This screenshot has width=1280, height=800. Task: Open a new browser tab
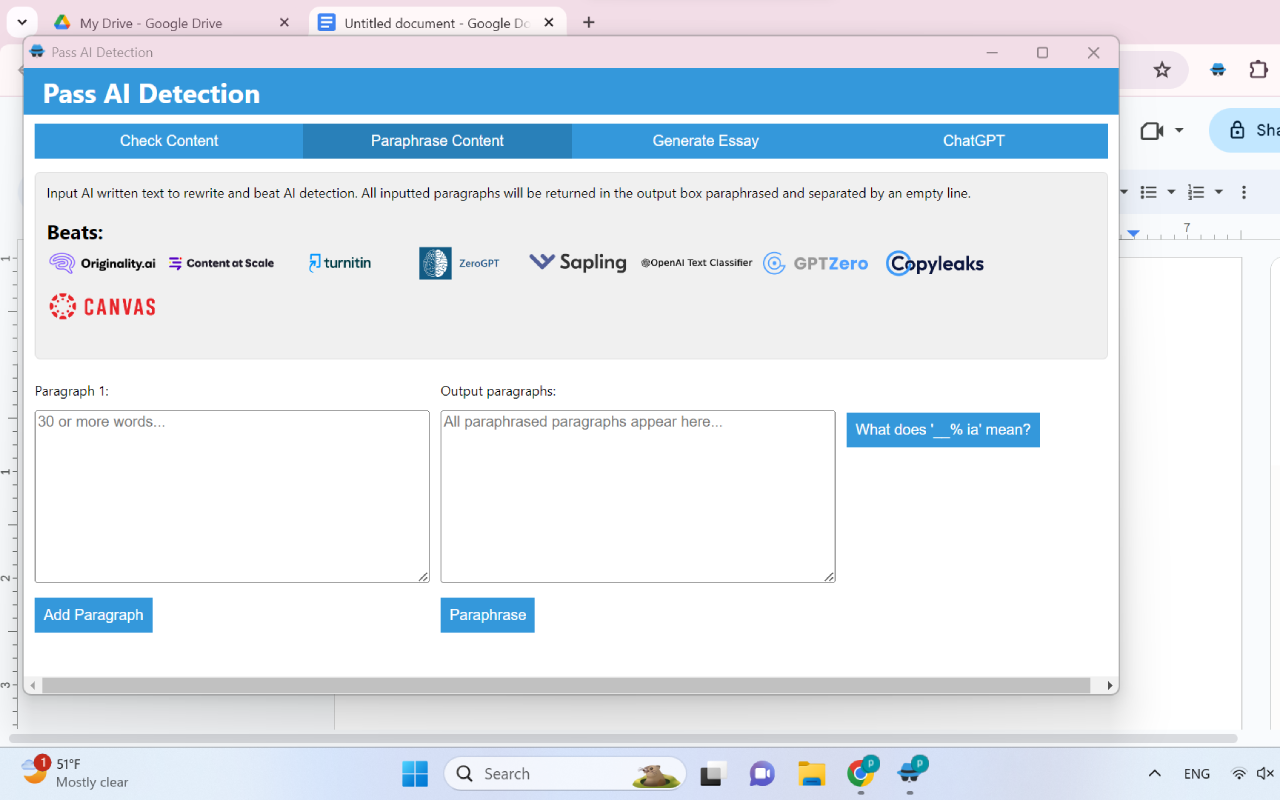589,22
